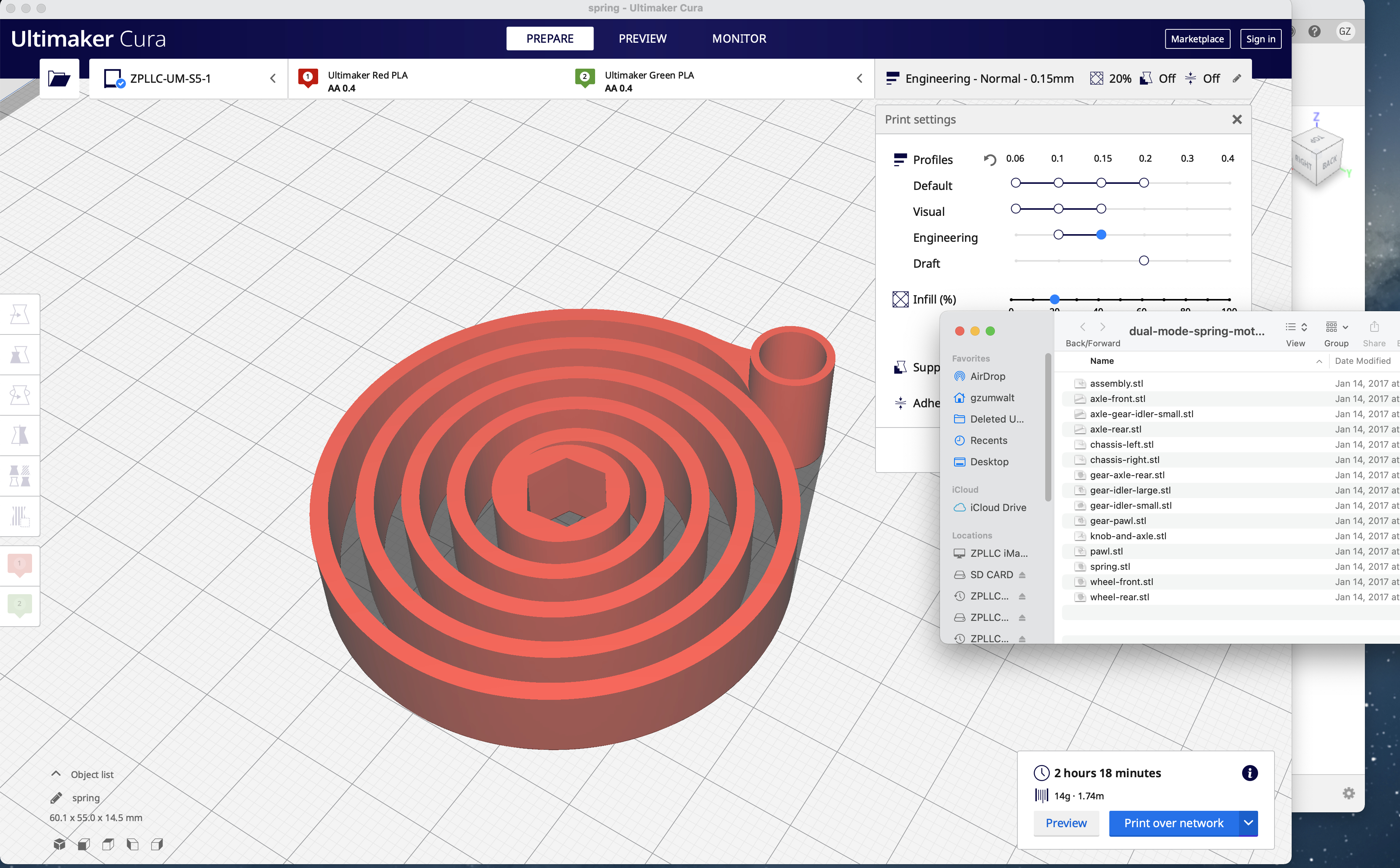1400x868 pixels.
Task: Expand printer selector ZPLLC-UM-S5-1
Action: 189,79
